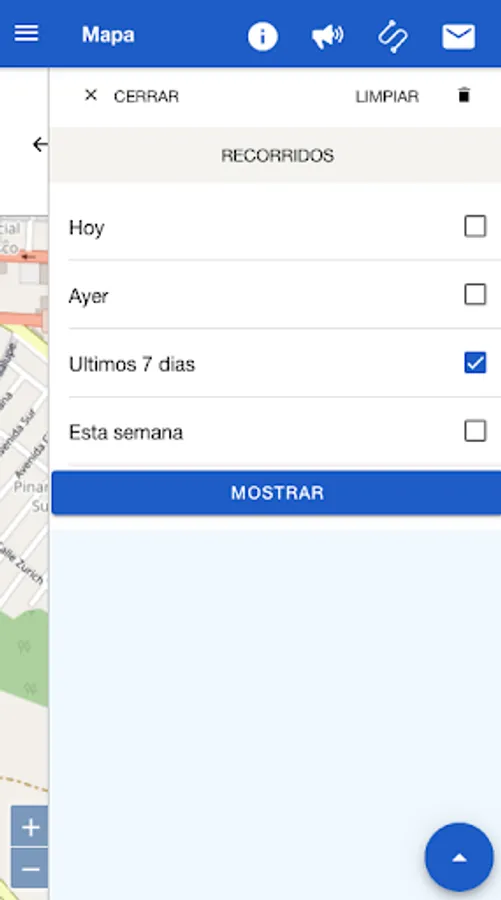Open the hamburger navigation menu
Screen dimensions: 501x900
pyautogui.click(x=26, y=33)
